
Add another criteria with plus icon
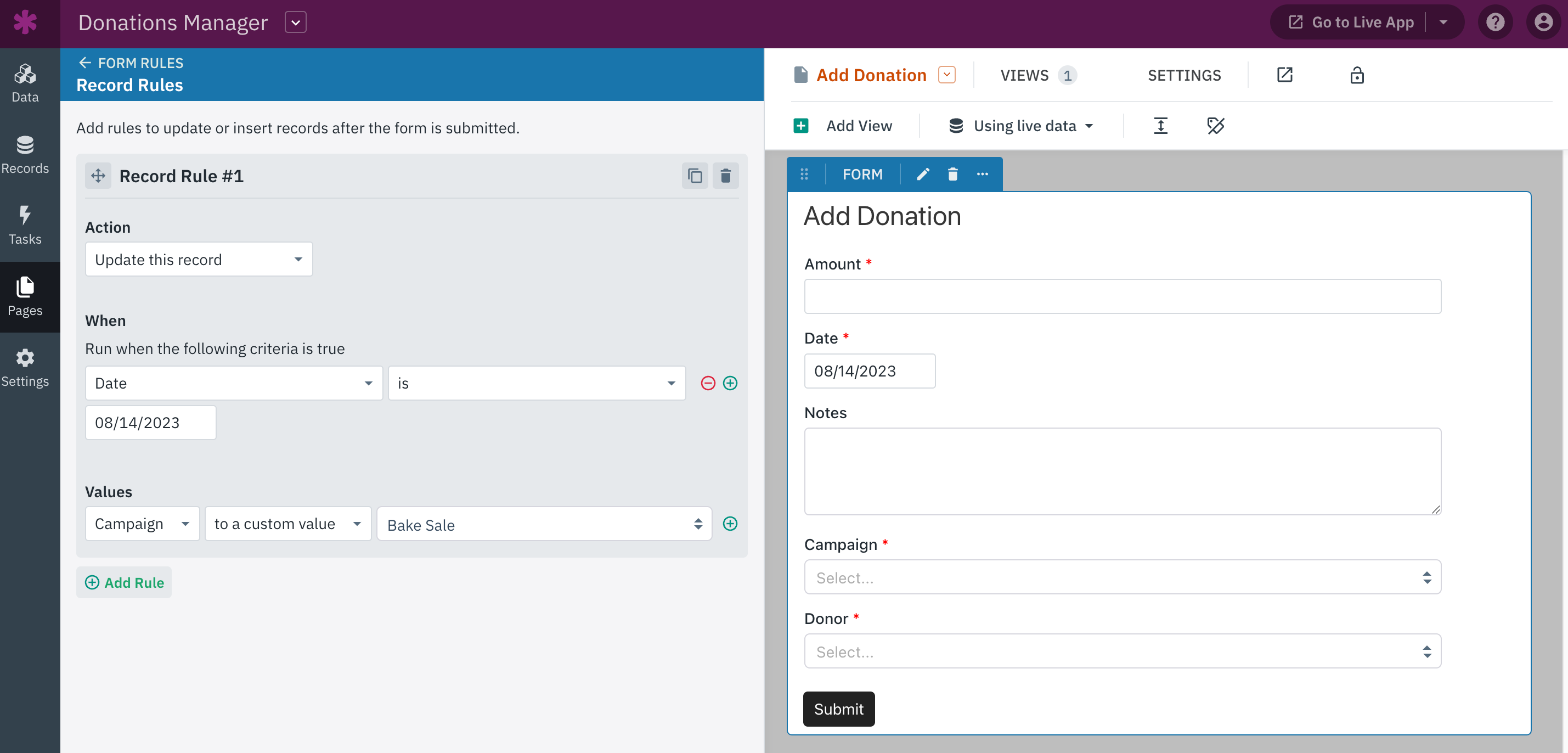coord(730,383)
